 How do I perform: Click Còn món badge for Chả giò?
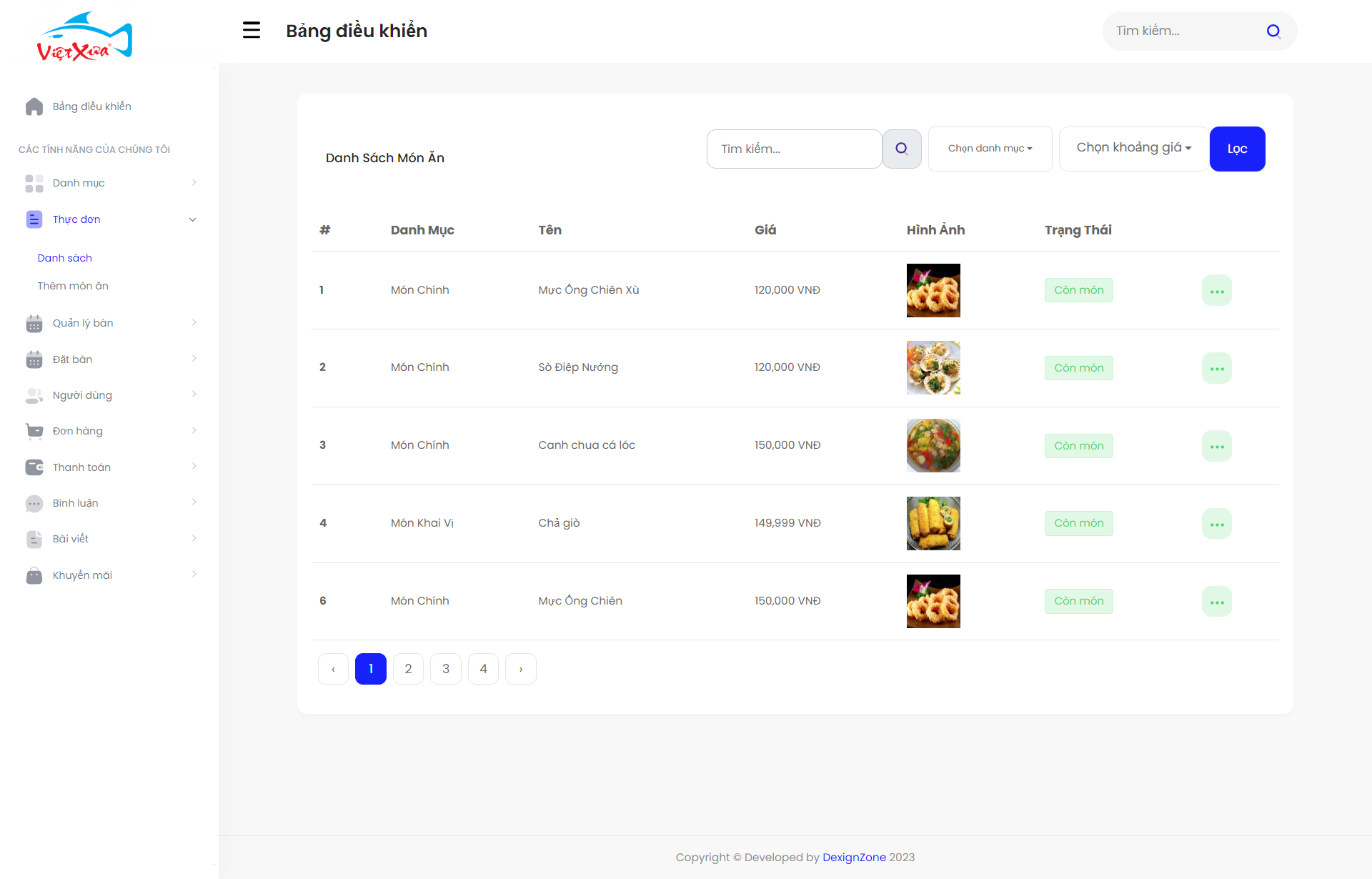tap(1078, 523)
